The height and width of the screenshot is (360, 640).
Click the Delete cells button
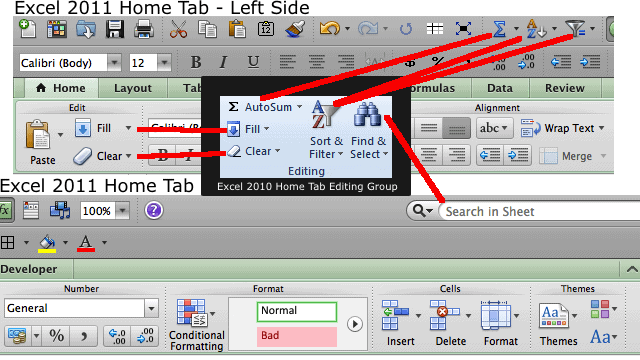pos(450,323)
